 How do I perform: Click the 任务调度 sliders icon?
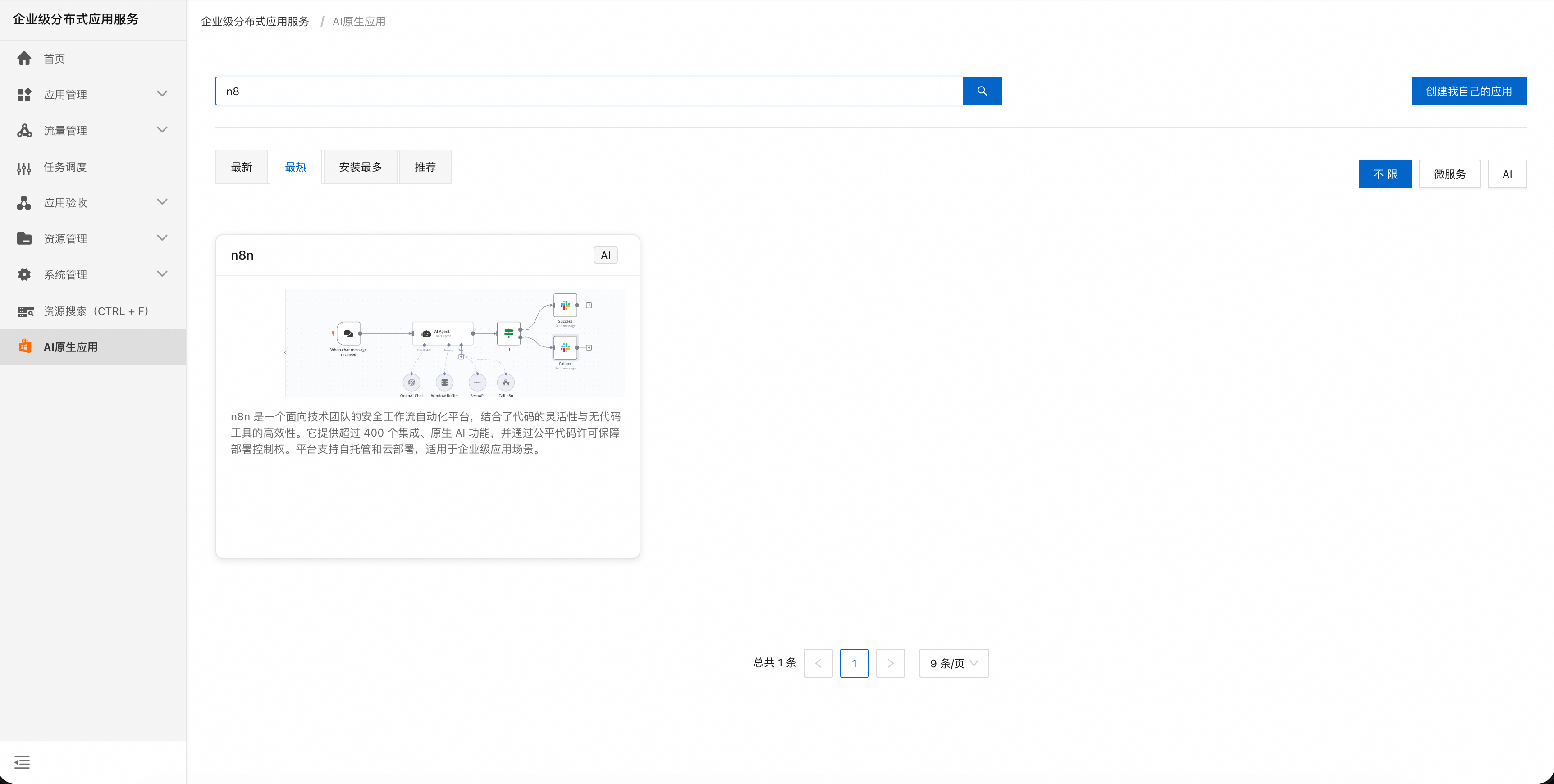(x=24, y=167)
